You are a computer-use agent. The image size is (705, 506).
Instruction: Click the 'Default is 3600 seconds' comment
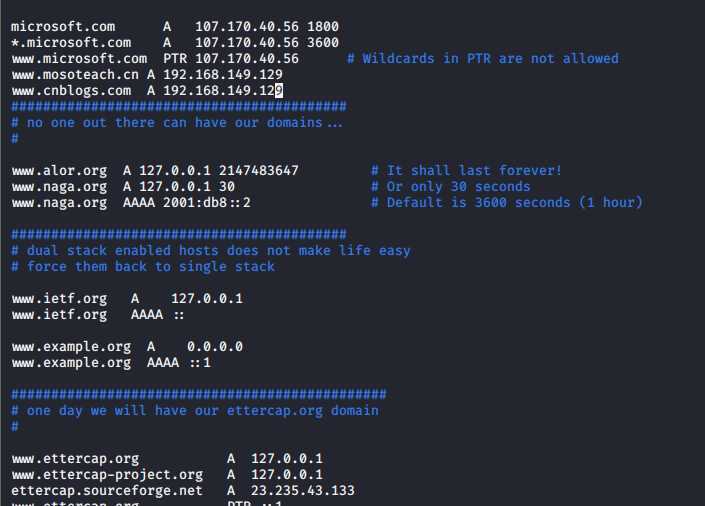point(507,202)
